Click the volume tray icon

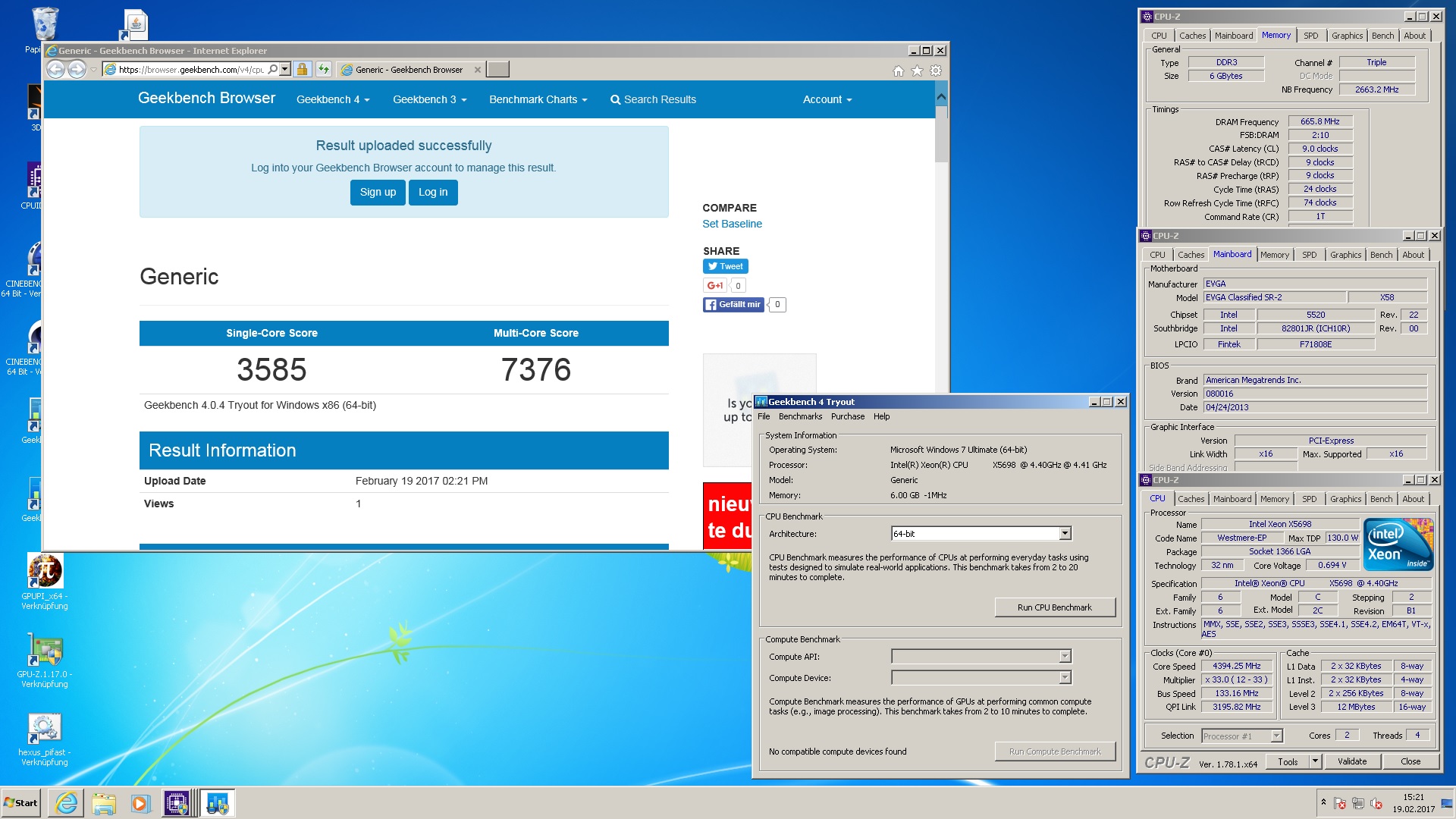click(x=1376, y=803)
